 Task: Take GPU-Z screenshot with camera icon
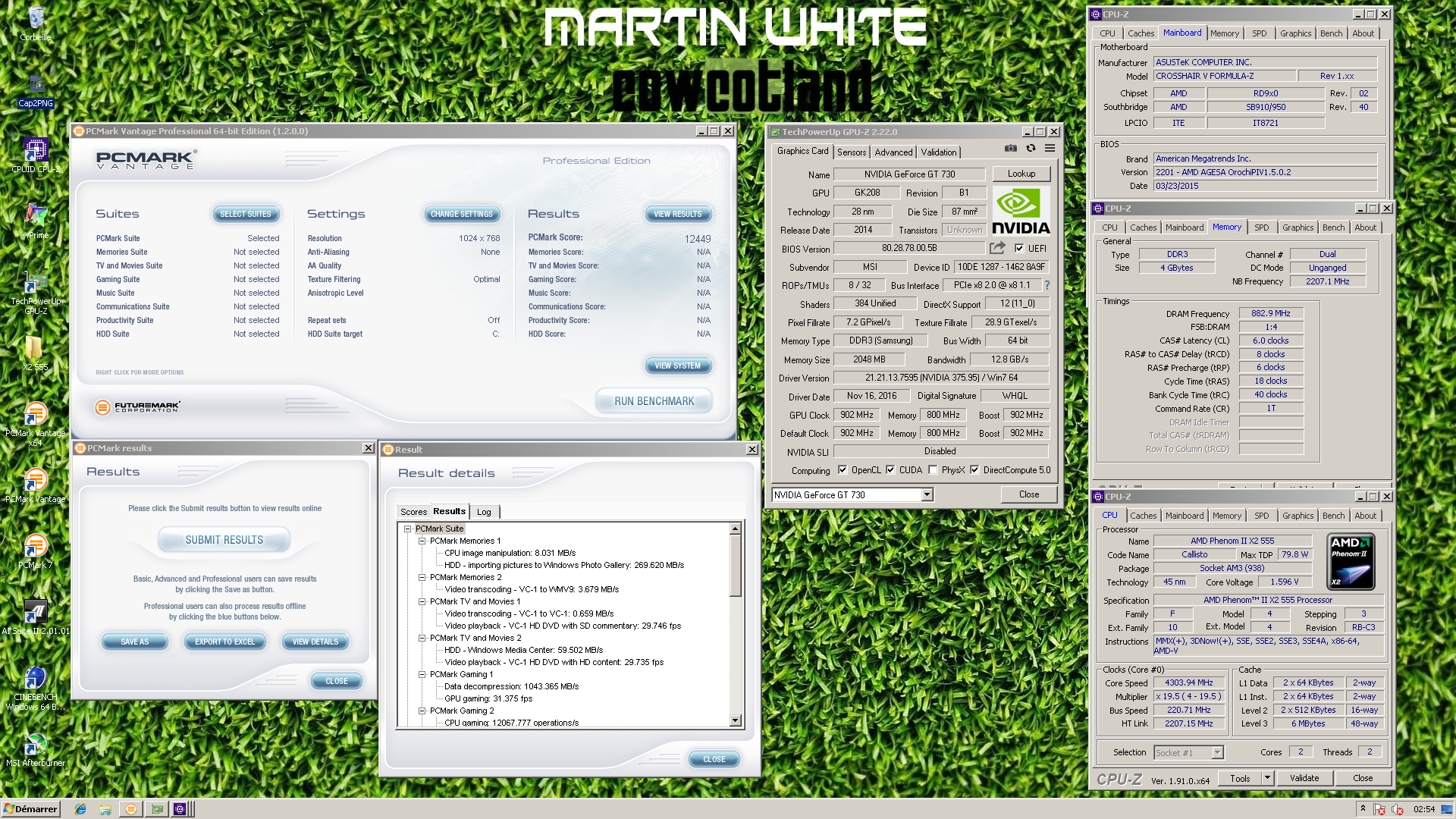coord(1010,149)
